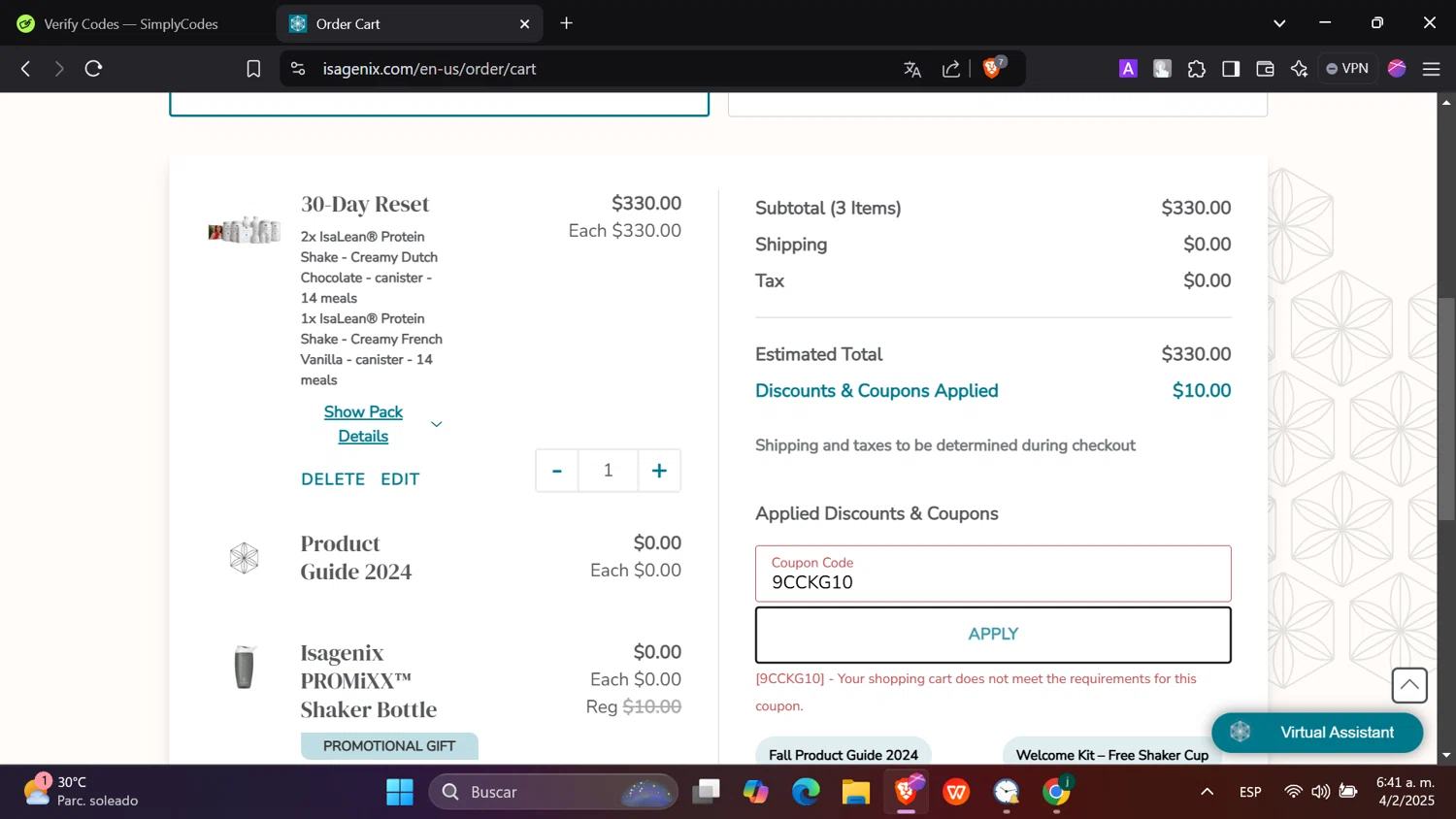Decrease quantity with minus button
This screenshot has width=1456, height=819.
[557, 471]
